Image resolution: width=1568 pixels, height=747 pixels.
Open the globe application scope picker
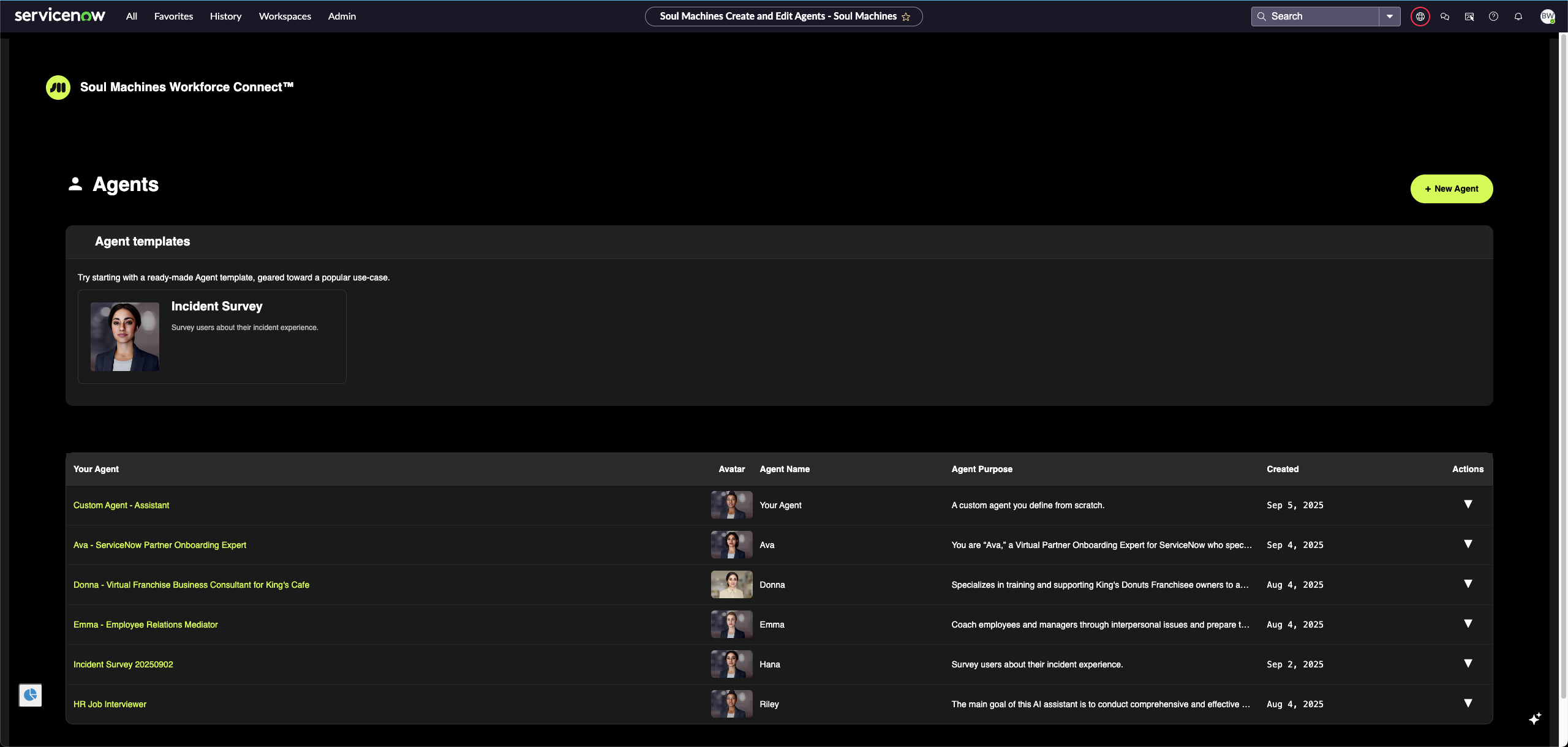tap(1420, 17)
